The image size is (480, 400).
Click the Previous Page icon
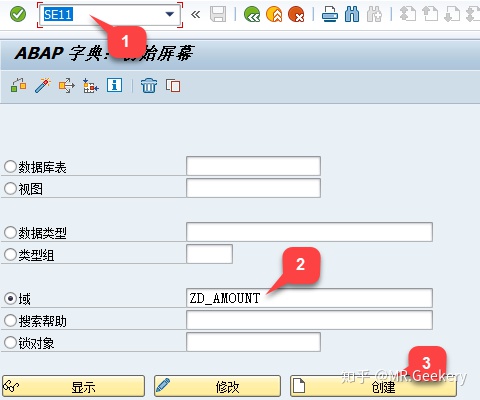point(430,15)
